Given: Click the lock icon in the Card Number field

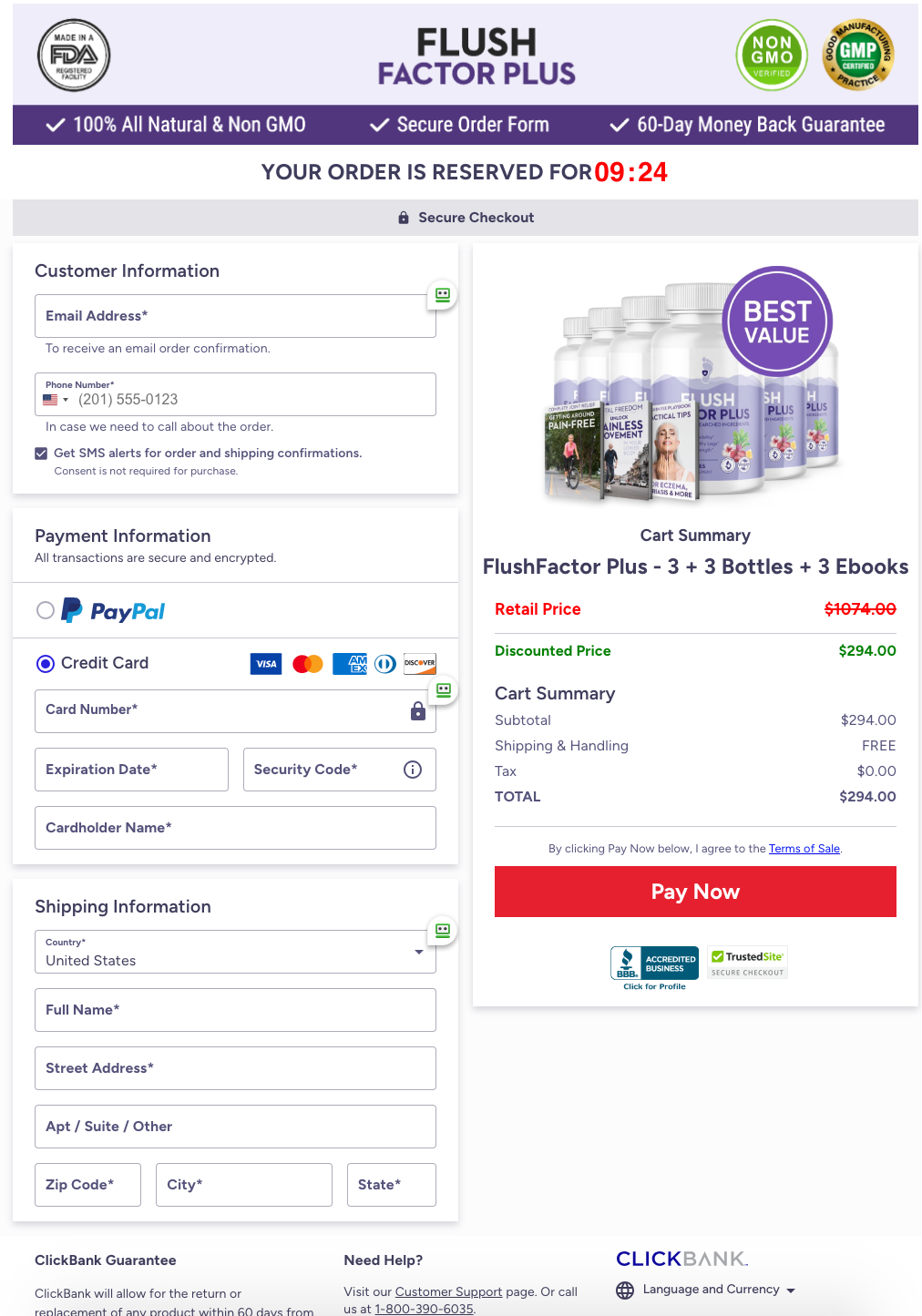Looking at the screenshot, I should pos(418,711).
